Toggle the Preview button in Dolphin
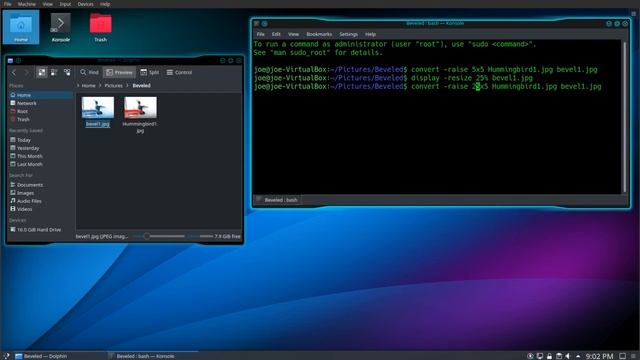 coord(120,72)
